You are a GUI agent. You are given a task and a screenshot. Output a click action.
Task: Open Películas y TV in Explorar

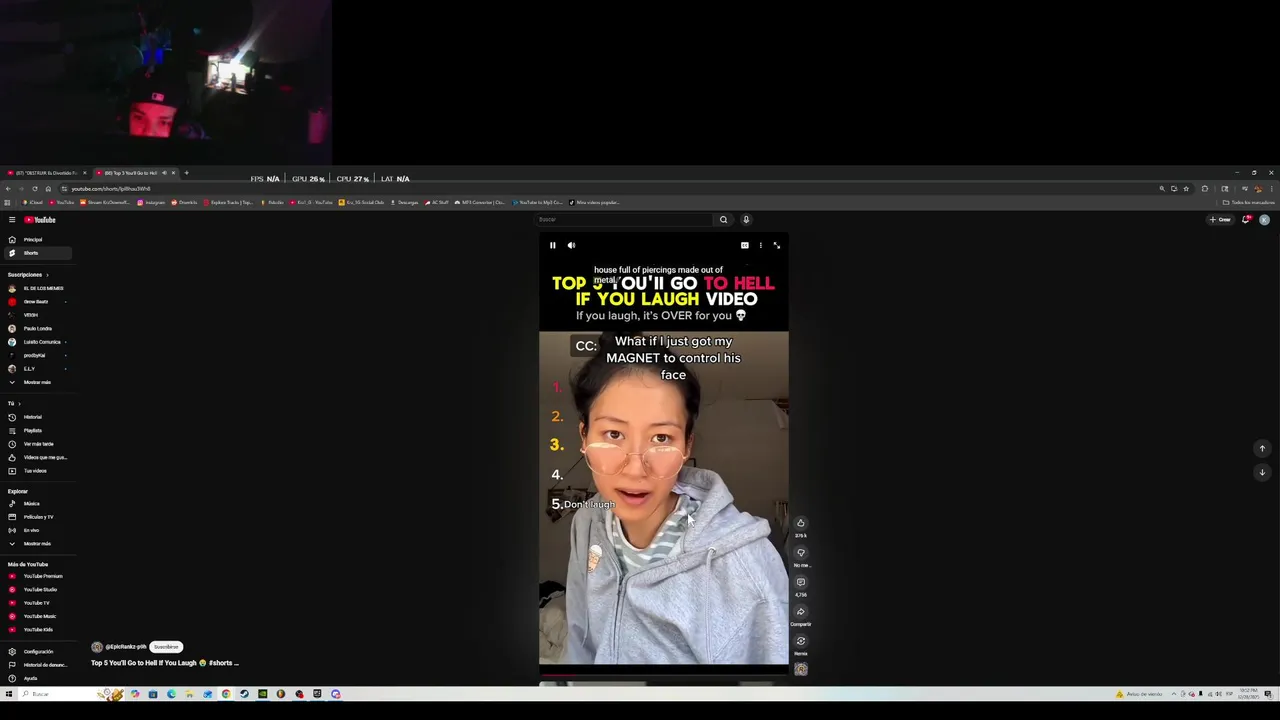(38, 517)
